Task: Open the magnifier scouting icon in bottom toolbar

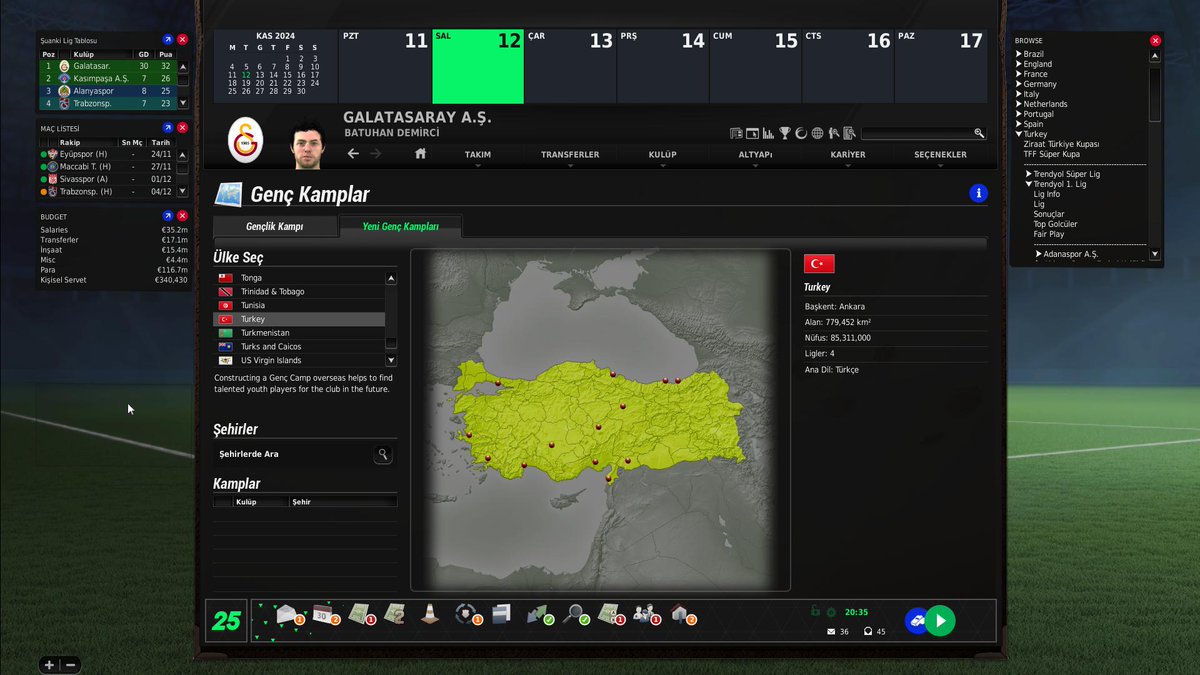Action: 573,614
